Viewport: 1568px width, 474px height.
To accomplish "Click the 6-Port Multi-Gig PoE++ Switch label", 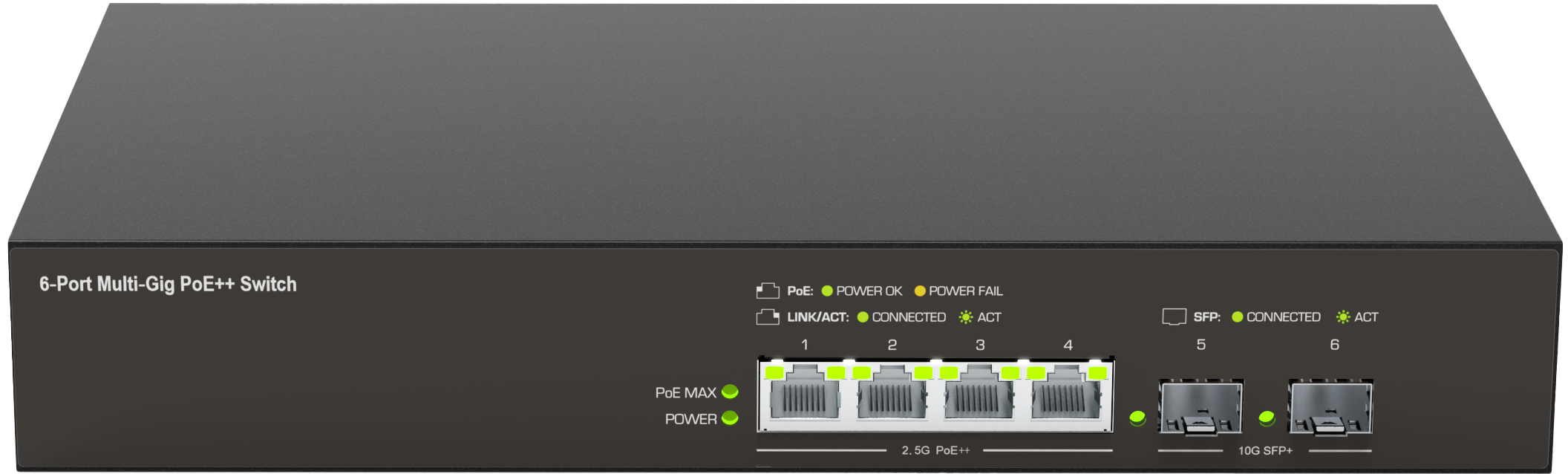I will pos(168,284).
